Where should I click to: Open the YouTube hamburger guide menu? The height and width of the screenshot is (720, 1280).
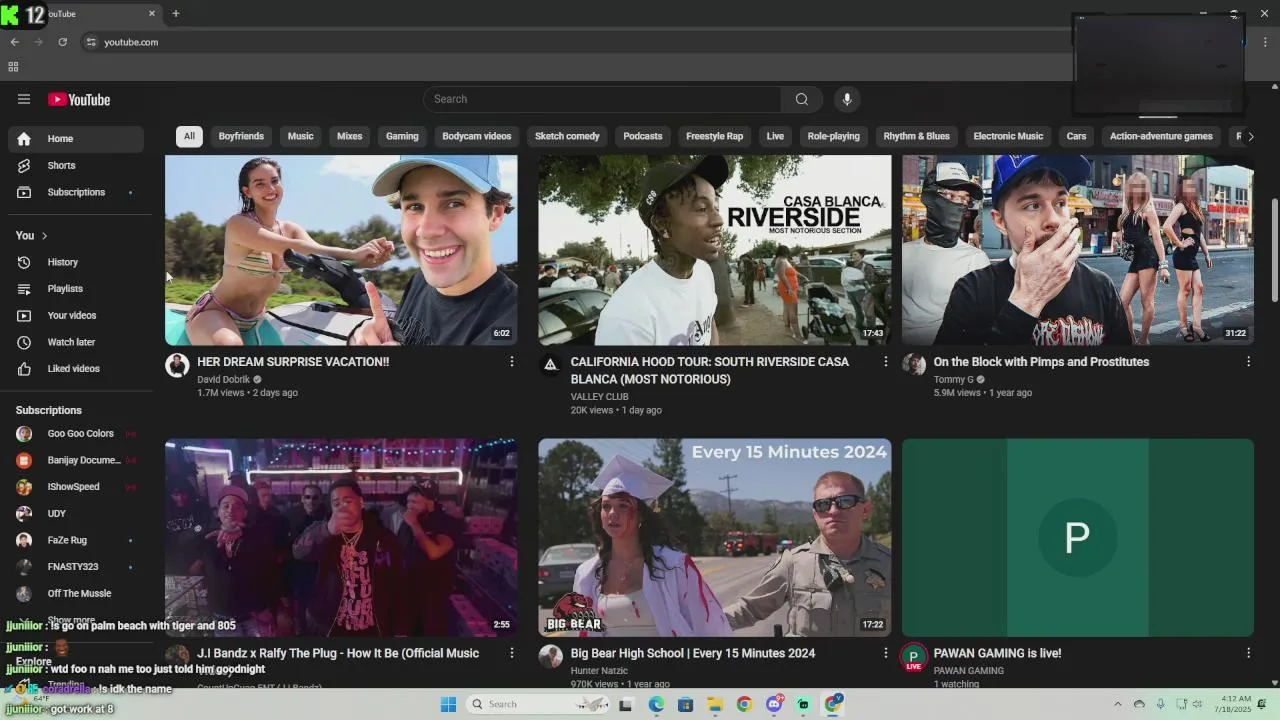click(x=24, y=99)
